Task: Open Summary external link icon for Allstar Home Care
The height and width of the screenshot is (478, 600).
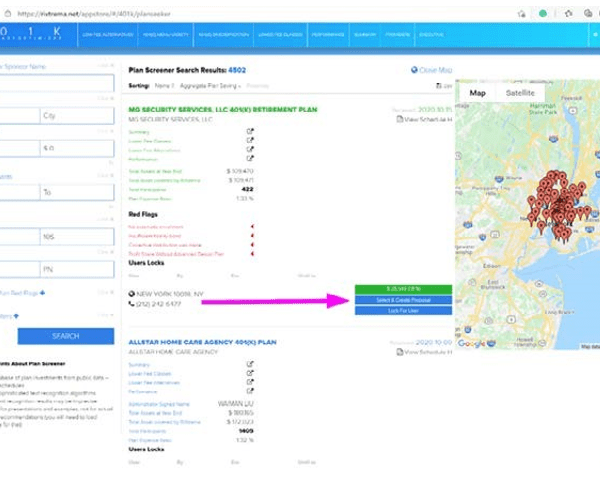Action: (x=250, y=365)
